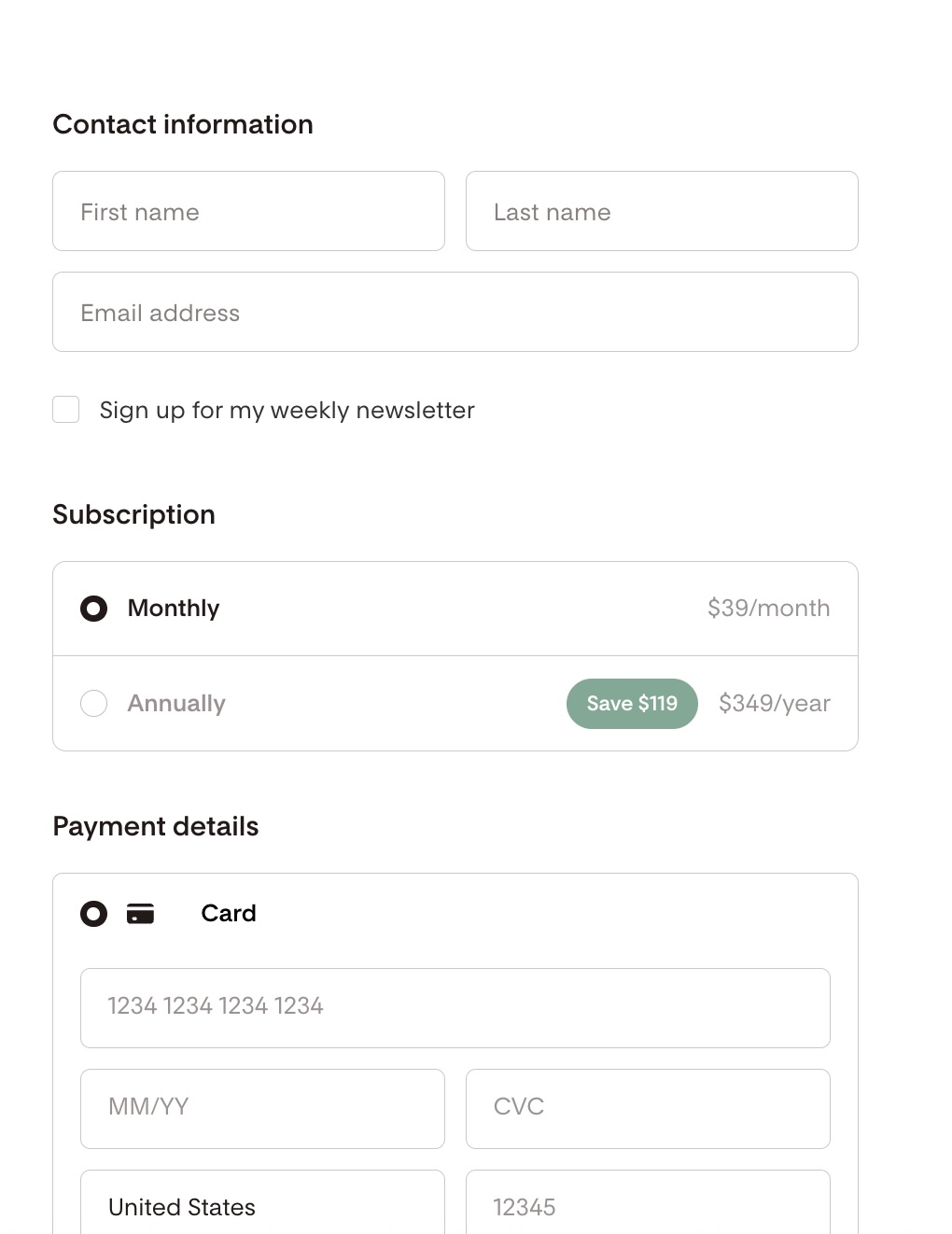This screenshot has height=1234, width=952.
Task: Select the Monthly subscription radio button
Action: 93,609
